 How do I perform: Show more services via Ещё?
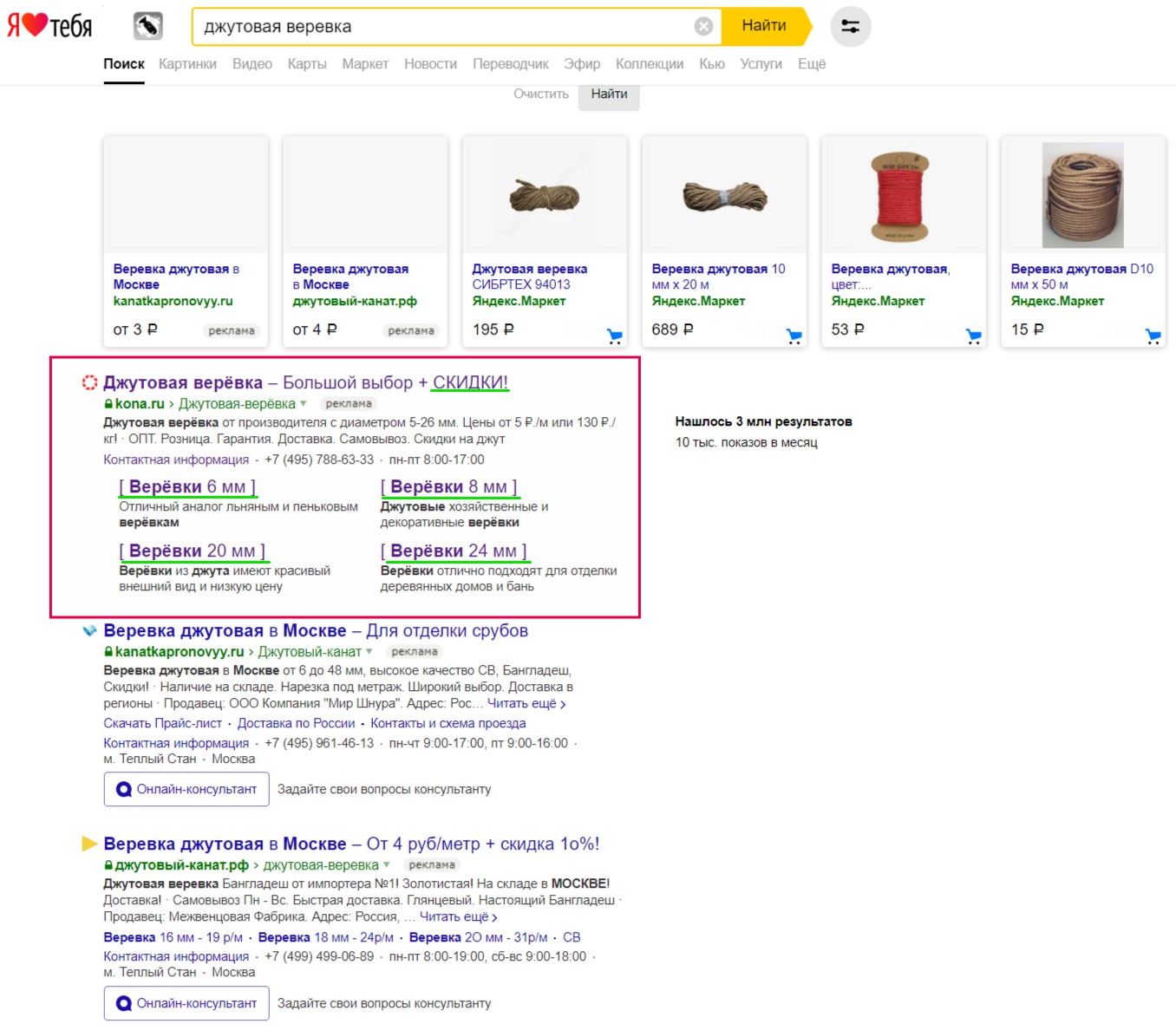coord(812,64)
